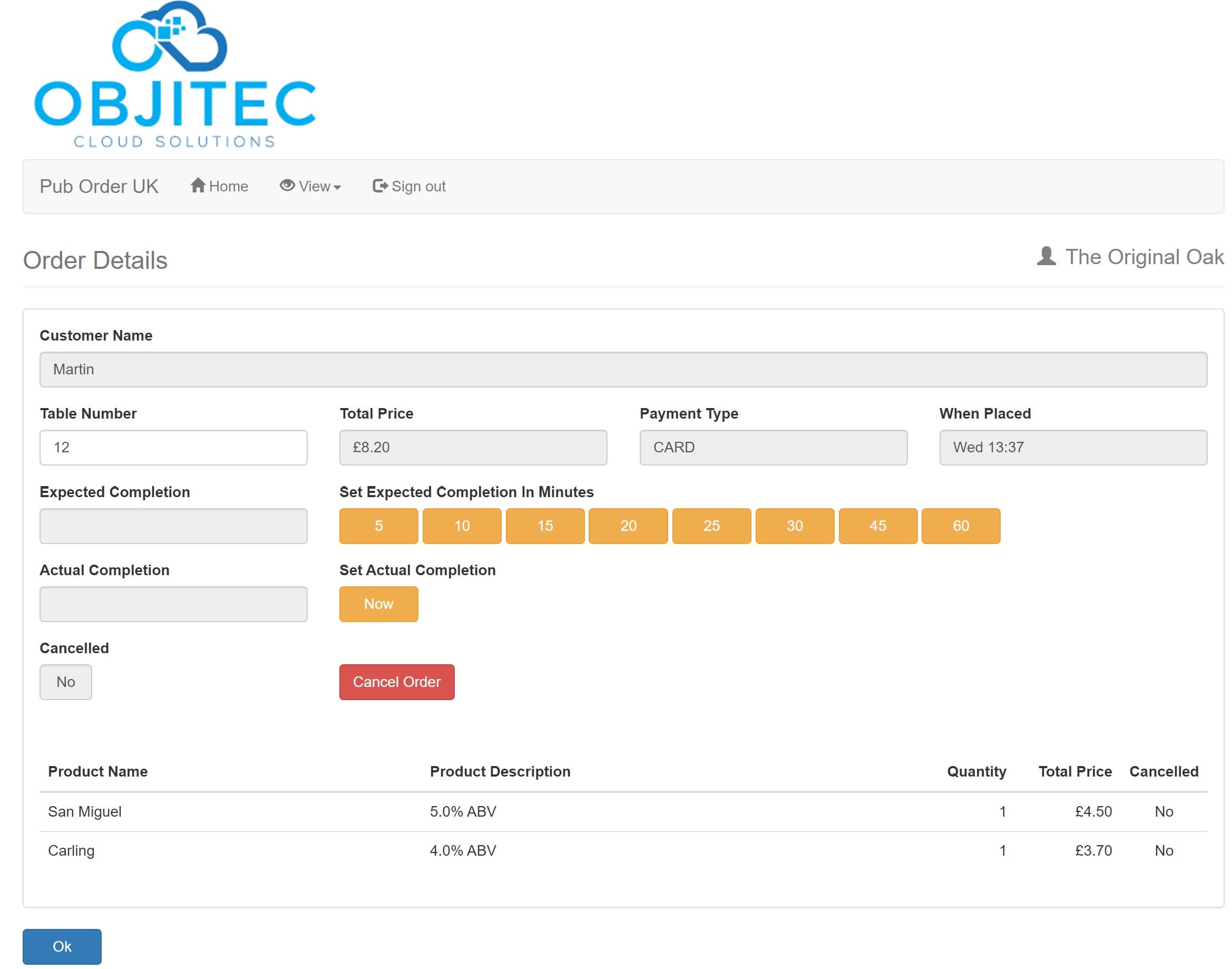Click the Product Description column header
Screen dimensions: 1232x969
coord(501,772)
